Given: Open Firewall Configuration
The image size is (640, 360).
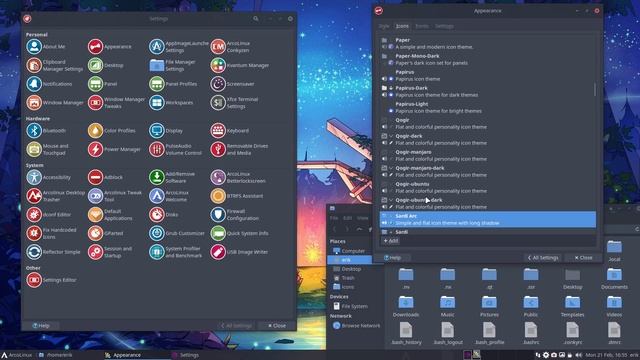Looking at the screenshot, I should click(235, 215).
